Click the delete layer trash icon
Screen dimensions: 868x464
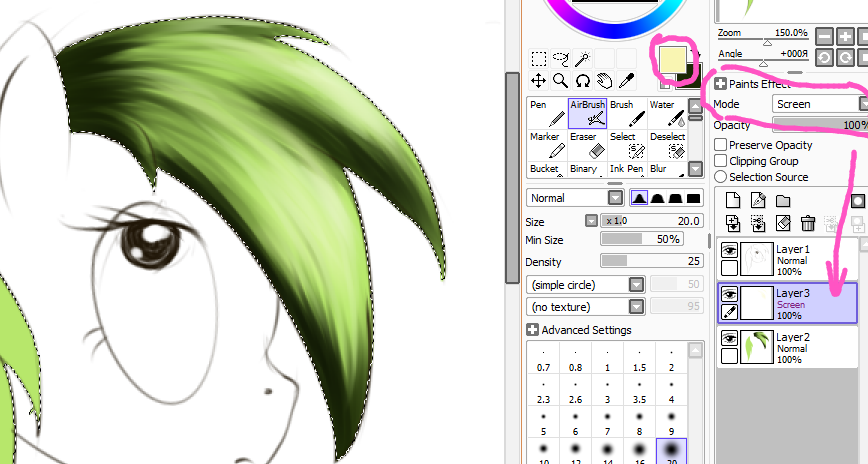point(808,223)
